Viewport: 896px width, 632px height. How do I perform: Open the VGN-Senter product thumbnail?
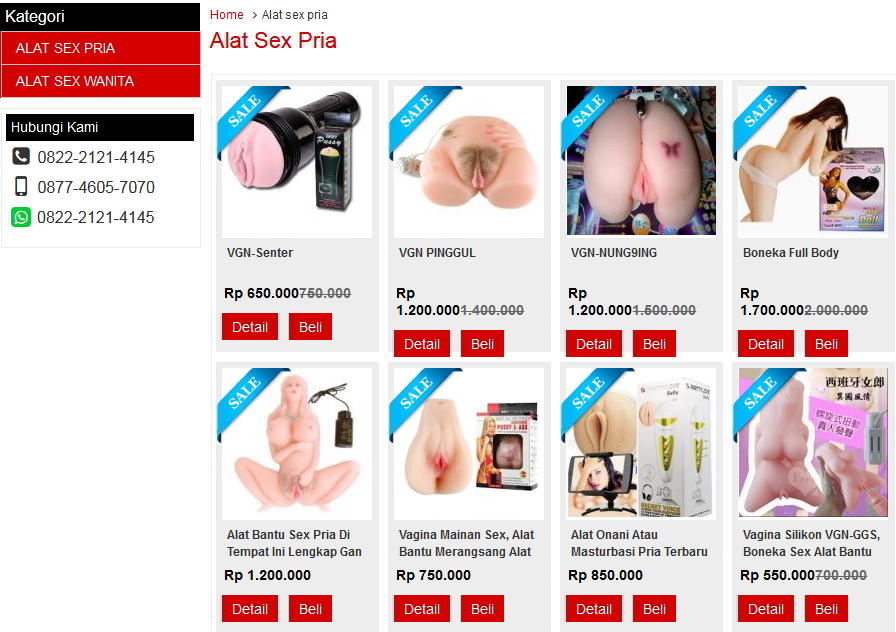[x=297, y=162]
